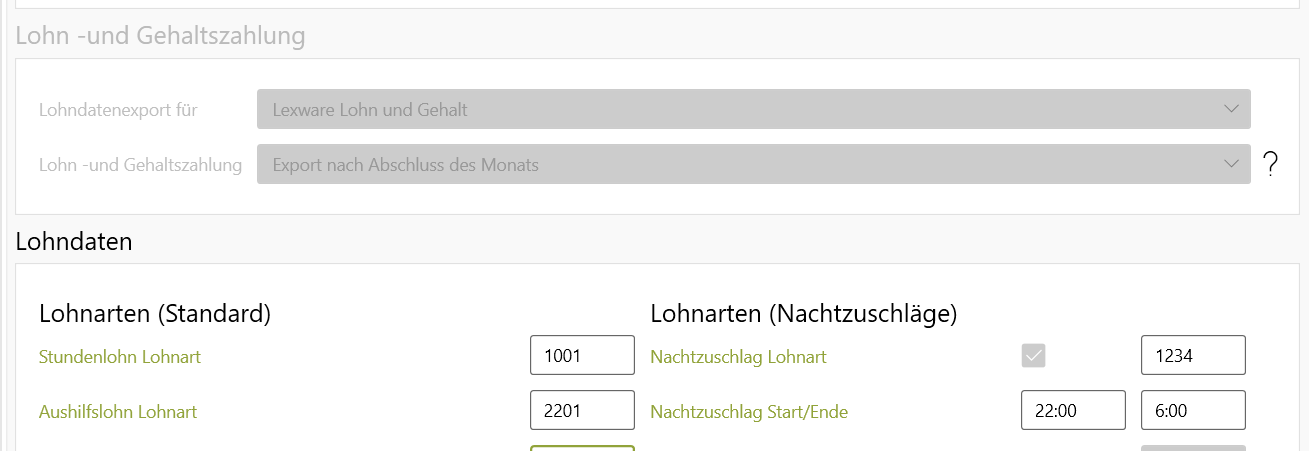Toggle the Nachtzuschlag Lohnart checkbox

click(1033, 356)
